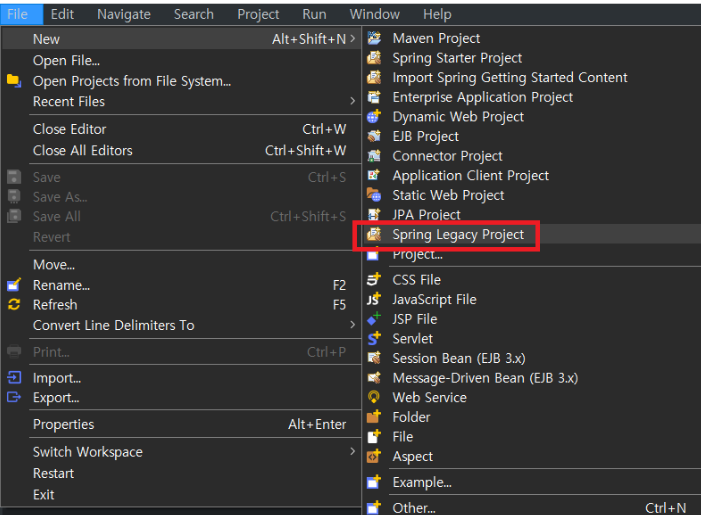701x515 pixels.
Task: Click the Other wizard icon
Action: pyautogui.click(x=374, y=508)
